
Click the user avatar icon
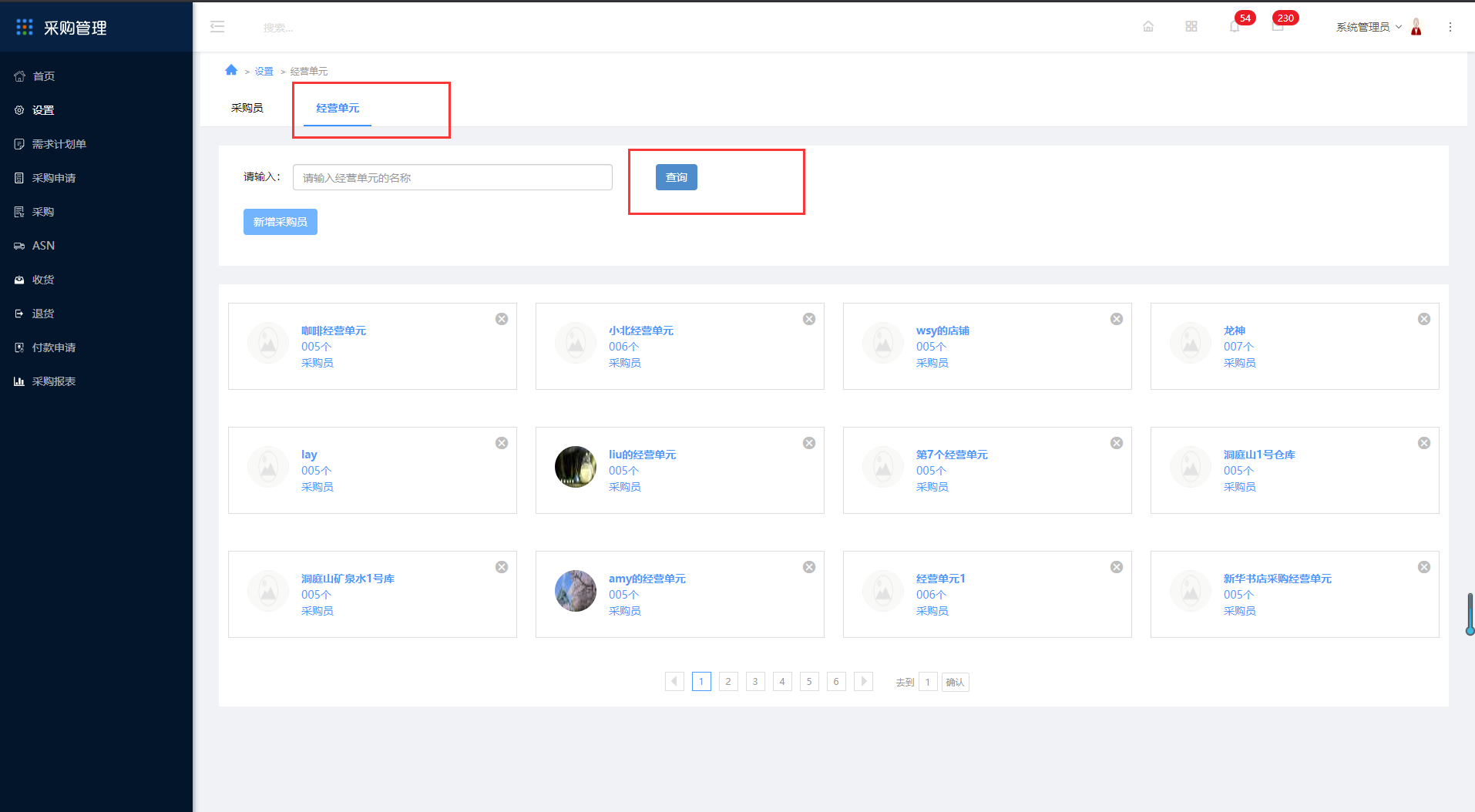click(x=1416, y=27)
